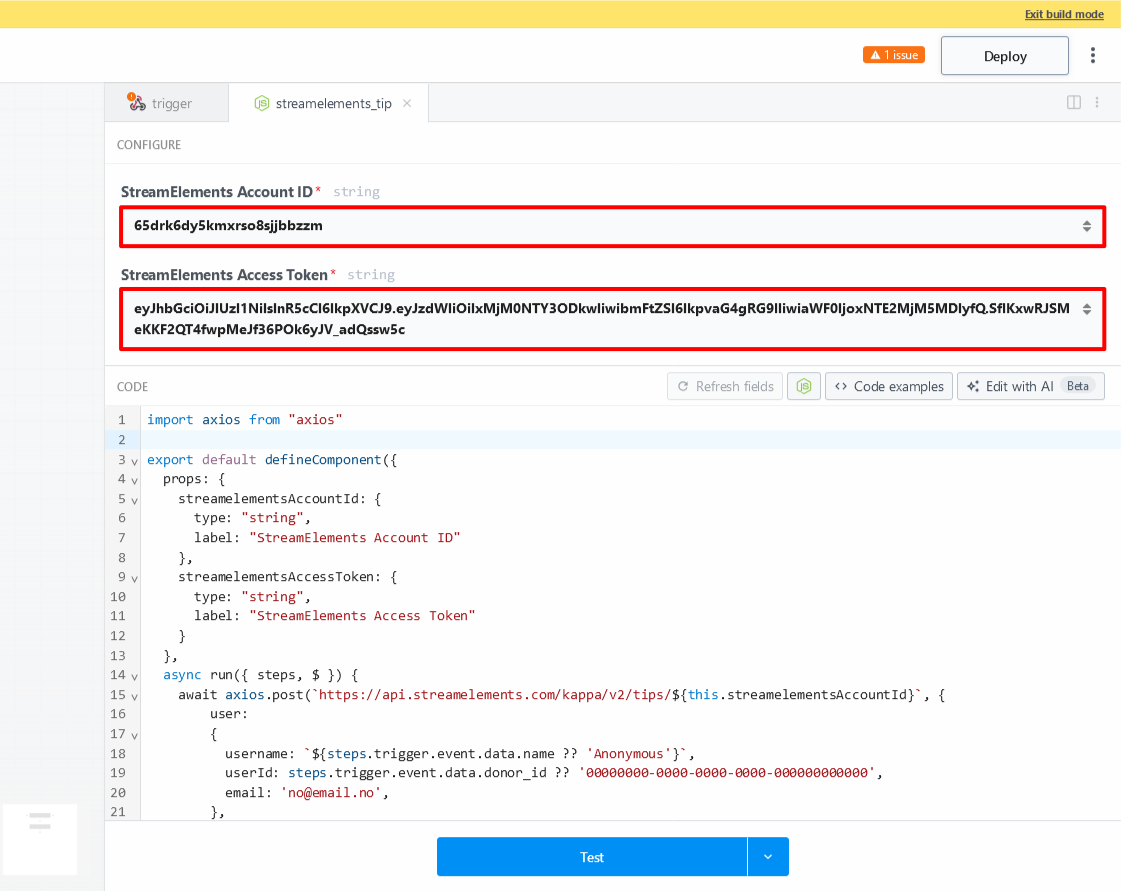Open the trigger step tab
The width and height of the screenshot is (1121, 892).
(166, 103)
